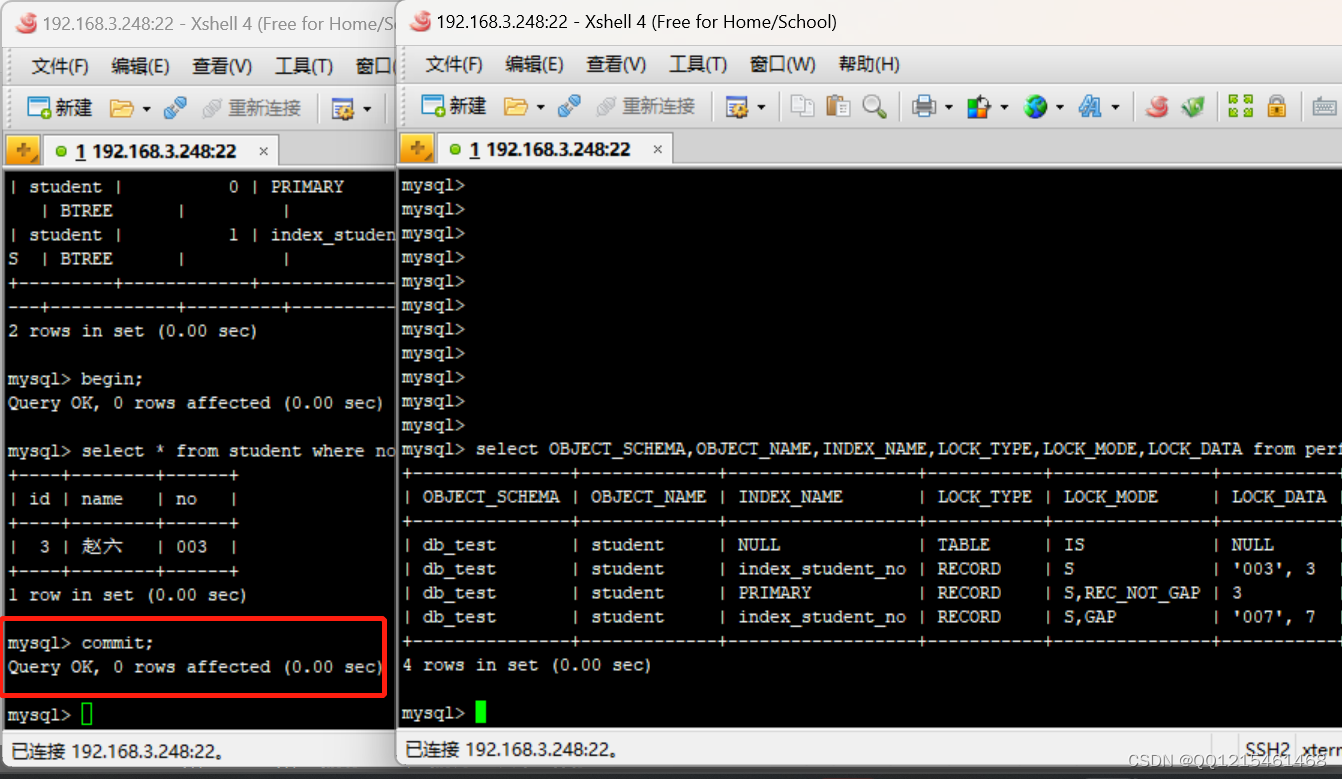Image resolution: width=1342 pixels, height=779 pixels.
Task: Click open folder icon in left window toolbar
Action: point(121,108)
